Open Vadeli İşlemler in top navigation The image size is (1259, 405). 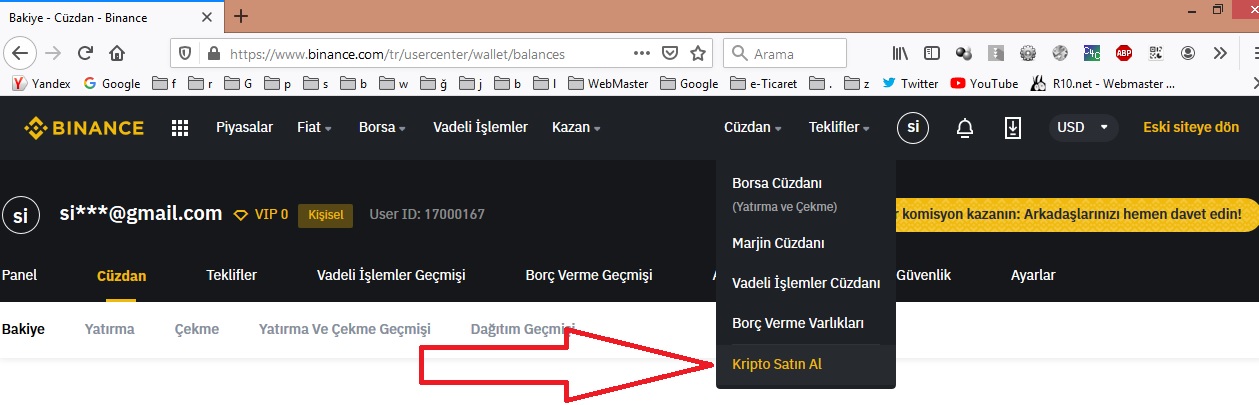coord(480,127)
